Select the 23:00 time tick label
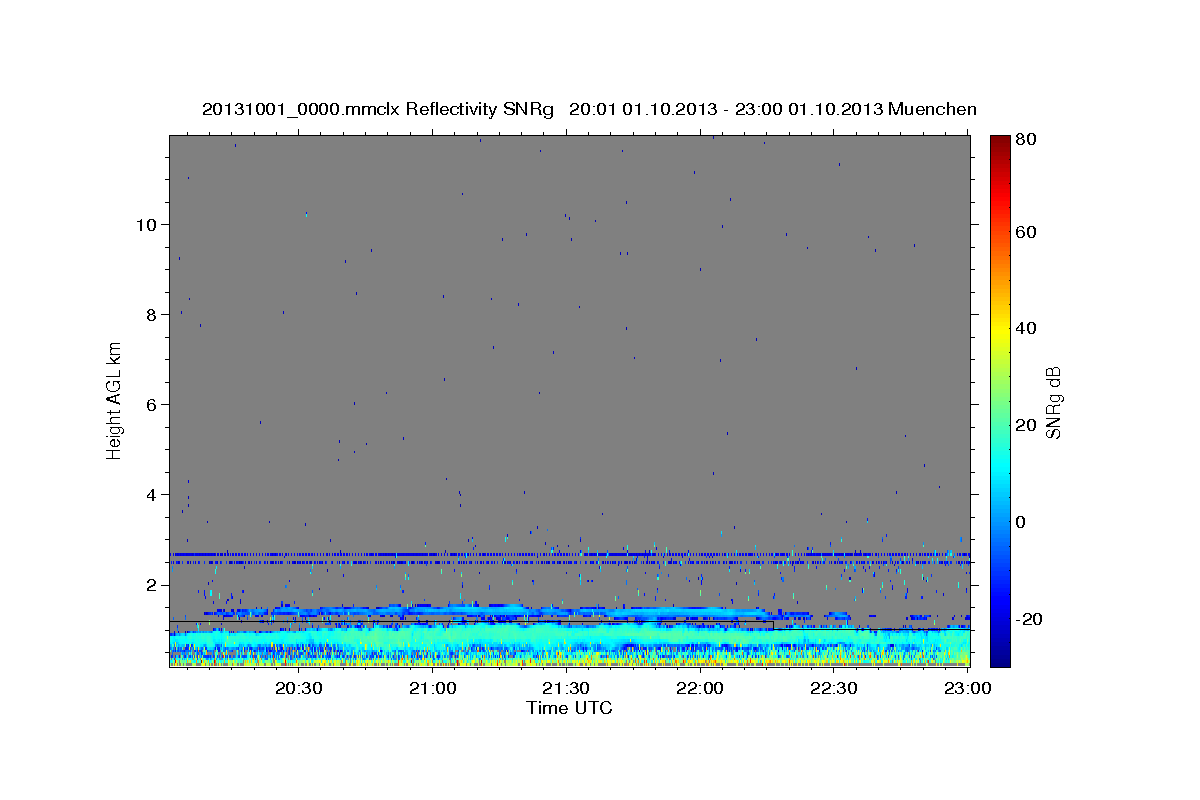1200x800 pixels. pos(968,689)
